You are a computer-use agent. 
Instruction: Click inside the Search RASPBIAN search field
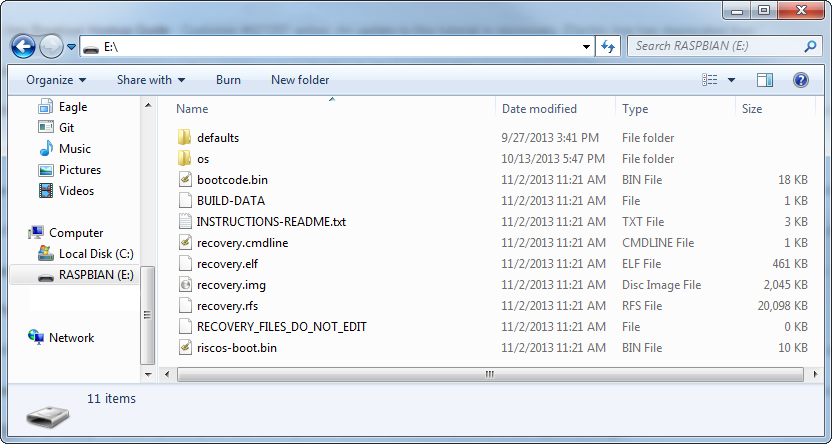[x=715, y=46]
